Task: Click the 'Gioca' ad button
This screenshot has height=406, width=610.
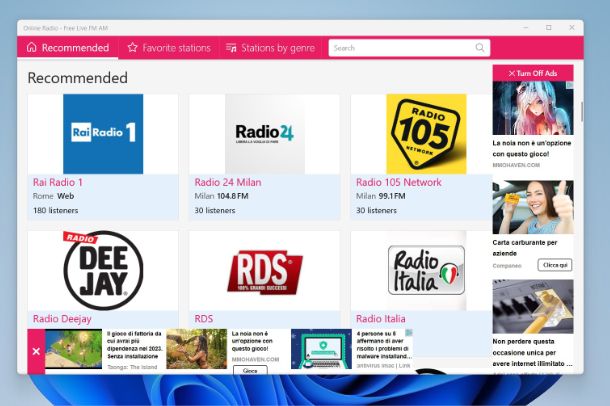Action: tap(250, 371)
